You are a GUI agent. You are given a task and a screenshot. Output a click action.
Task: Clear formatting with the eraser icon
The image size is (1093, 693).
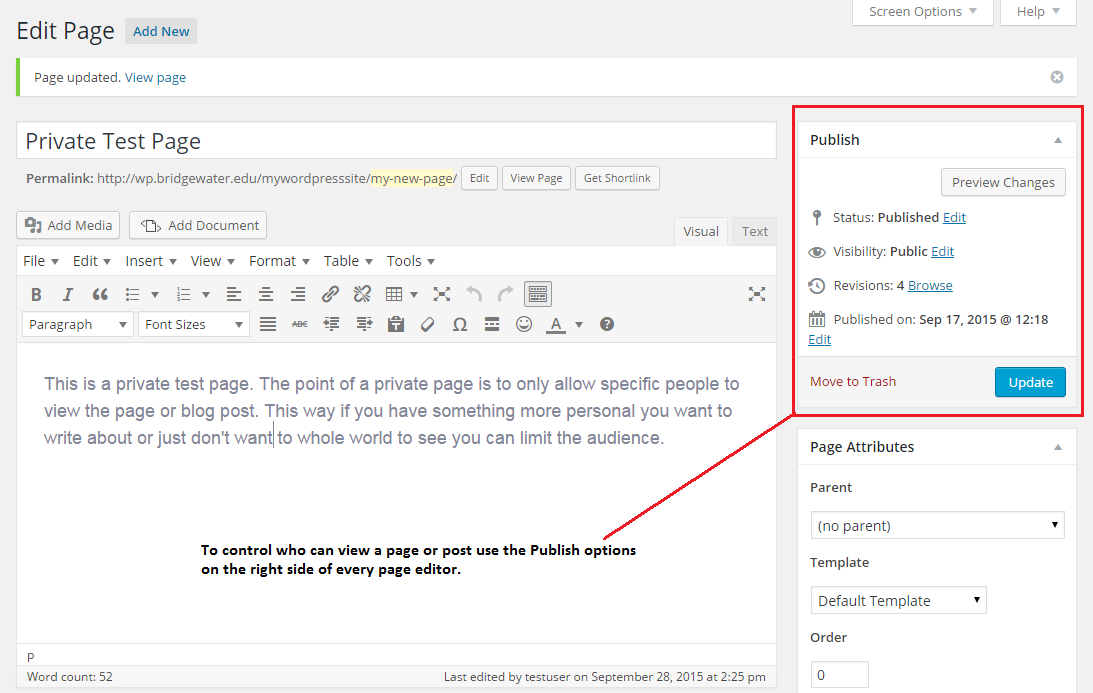click(428, 324)
